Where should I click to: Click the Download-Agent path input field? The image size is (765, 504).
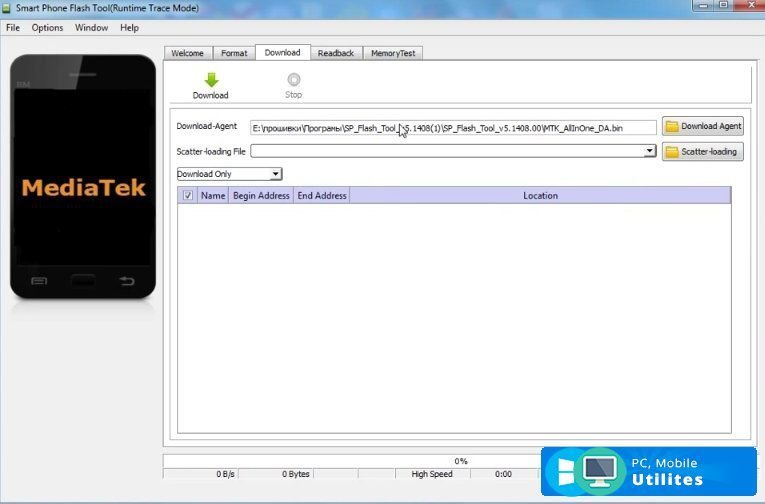[x=453, y=128]
